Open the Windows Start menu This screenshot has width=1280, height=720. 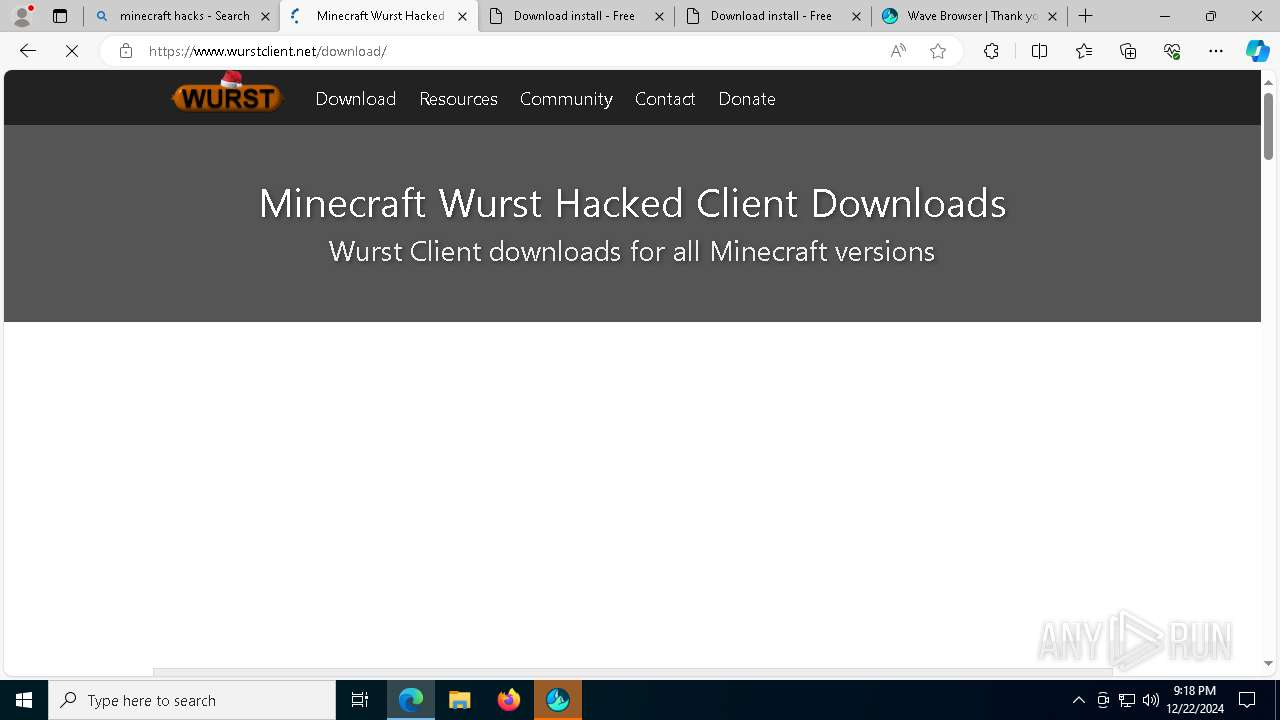pos(24,700)
